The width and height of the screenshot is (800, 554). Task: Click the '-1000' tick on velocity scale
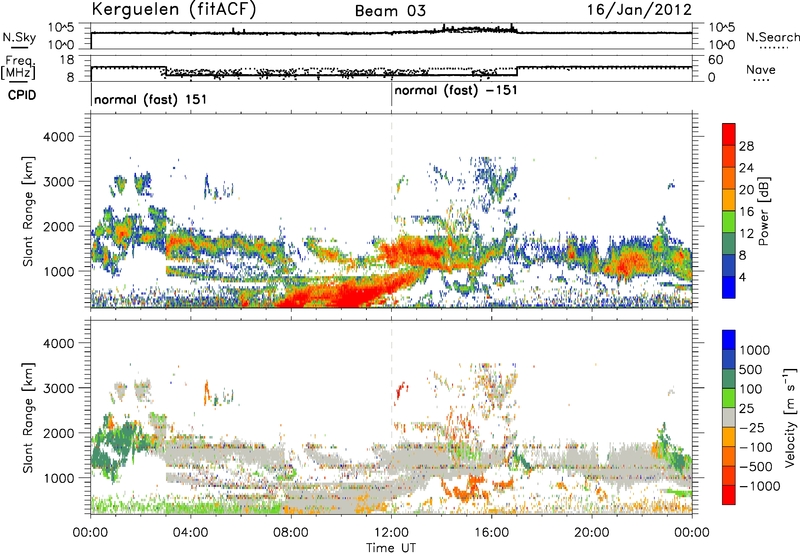click(x=760, y=486)
